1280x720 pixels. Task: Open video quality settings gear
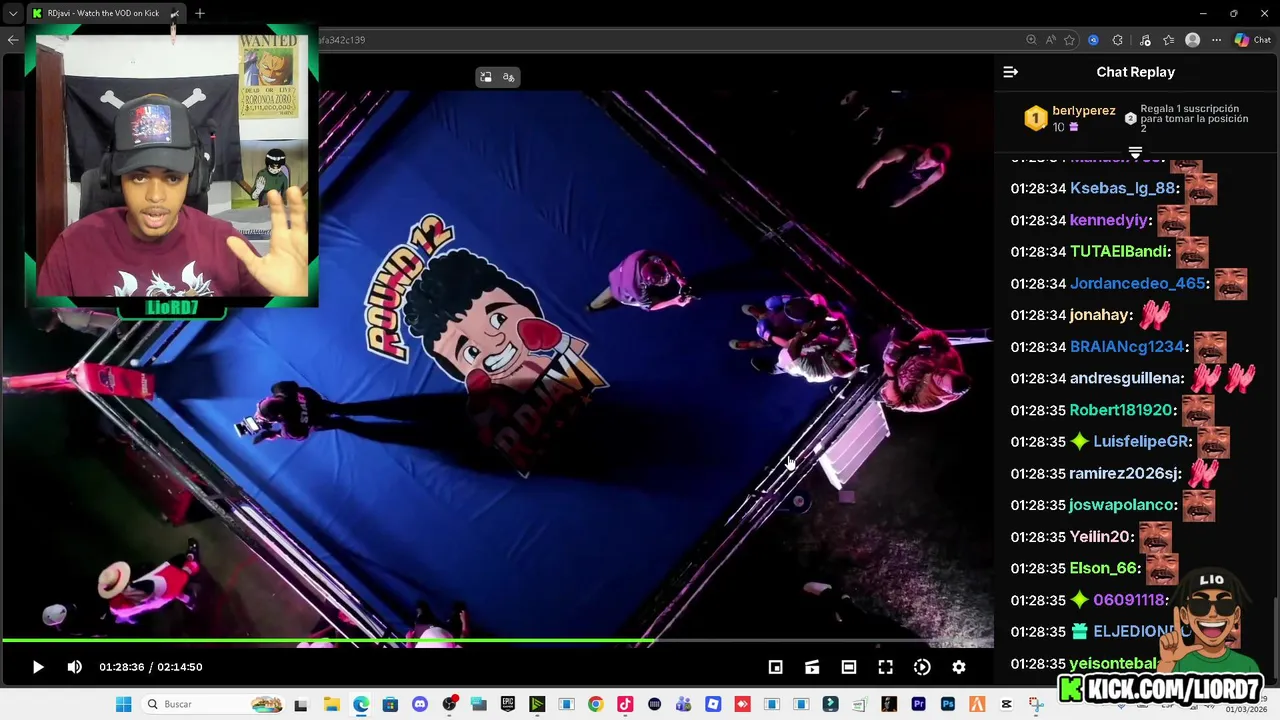959,667
